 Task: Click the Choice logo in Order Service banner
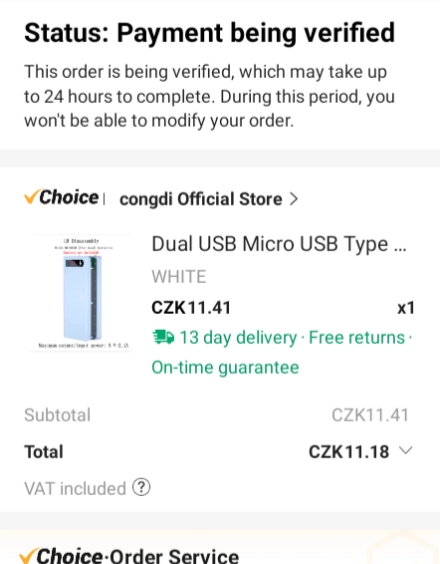click(x=61, y=555)
